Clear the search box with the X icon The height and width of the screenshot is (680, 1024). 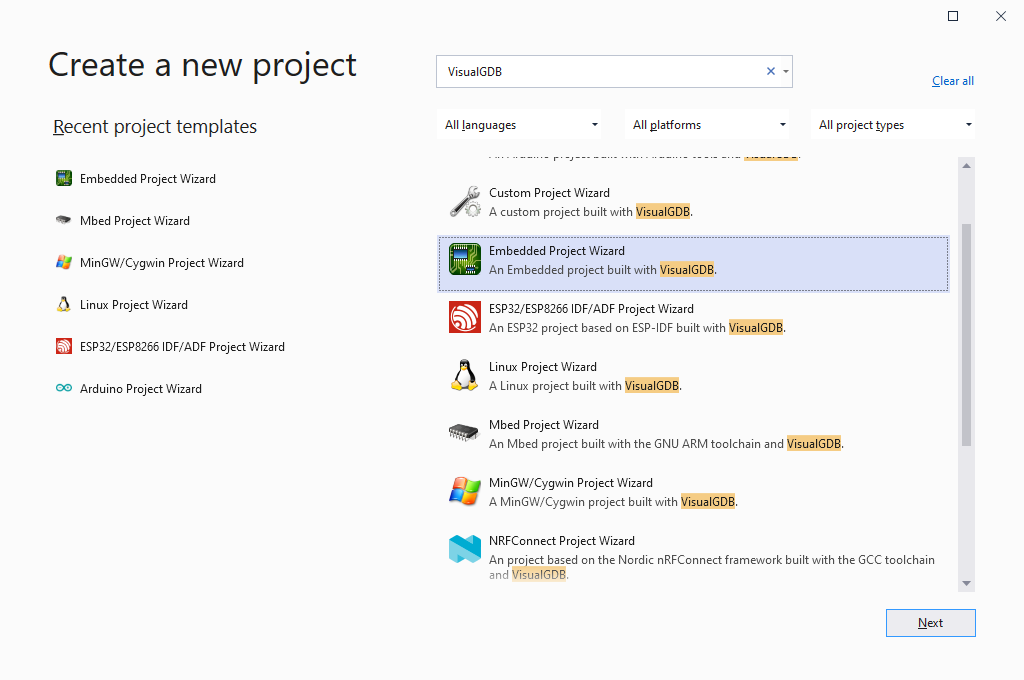click(771, 71)
